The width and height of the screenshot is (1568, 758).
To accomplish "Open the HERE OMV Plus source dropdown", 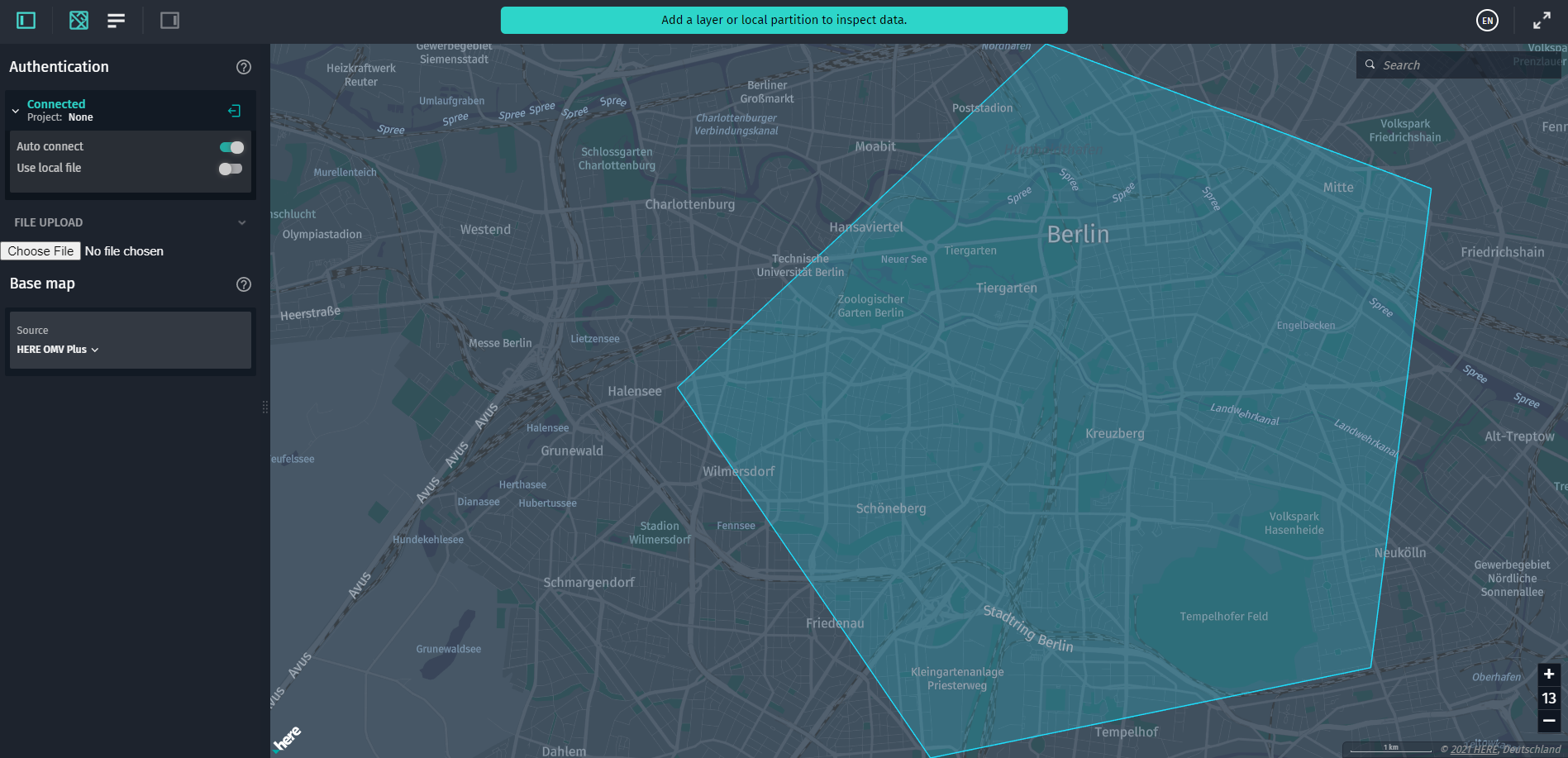I will coord(57,349).
